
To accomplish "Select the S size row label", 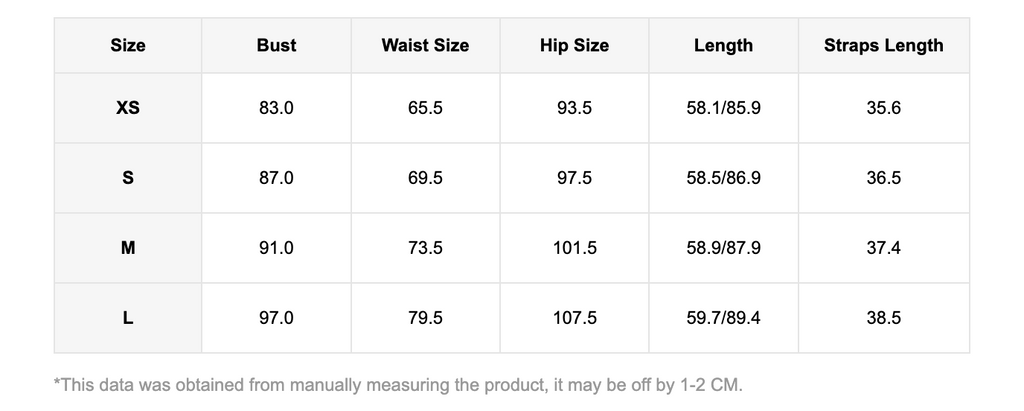I will click(128, 178).
